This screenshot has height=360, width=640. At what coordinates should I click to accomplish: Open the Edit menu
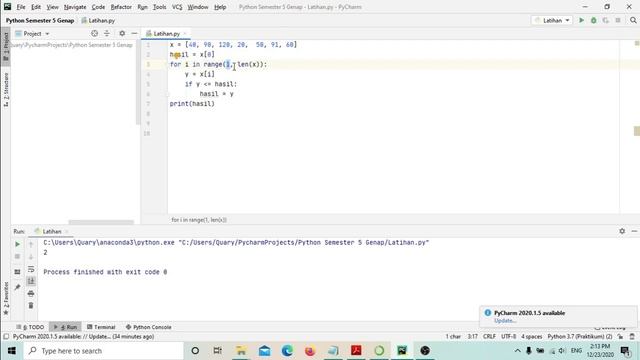click(x=36, y=7)
